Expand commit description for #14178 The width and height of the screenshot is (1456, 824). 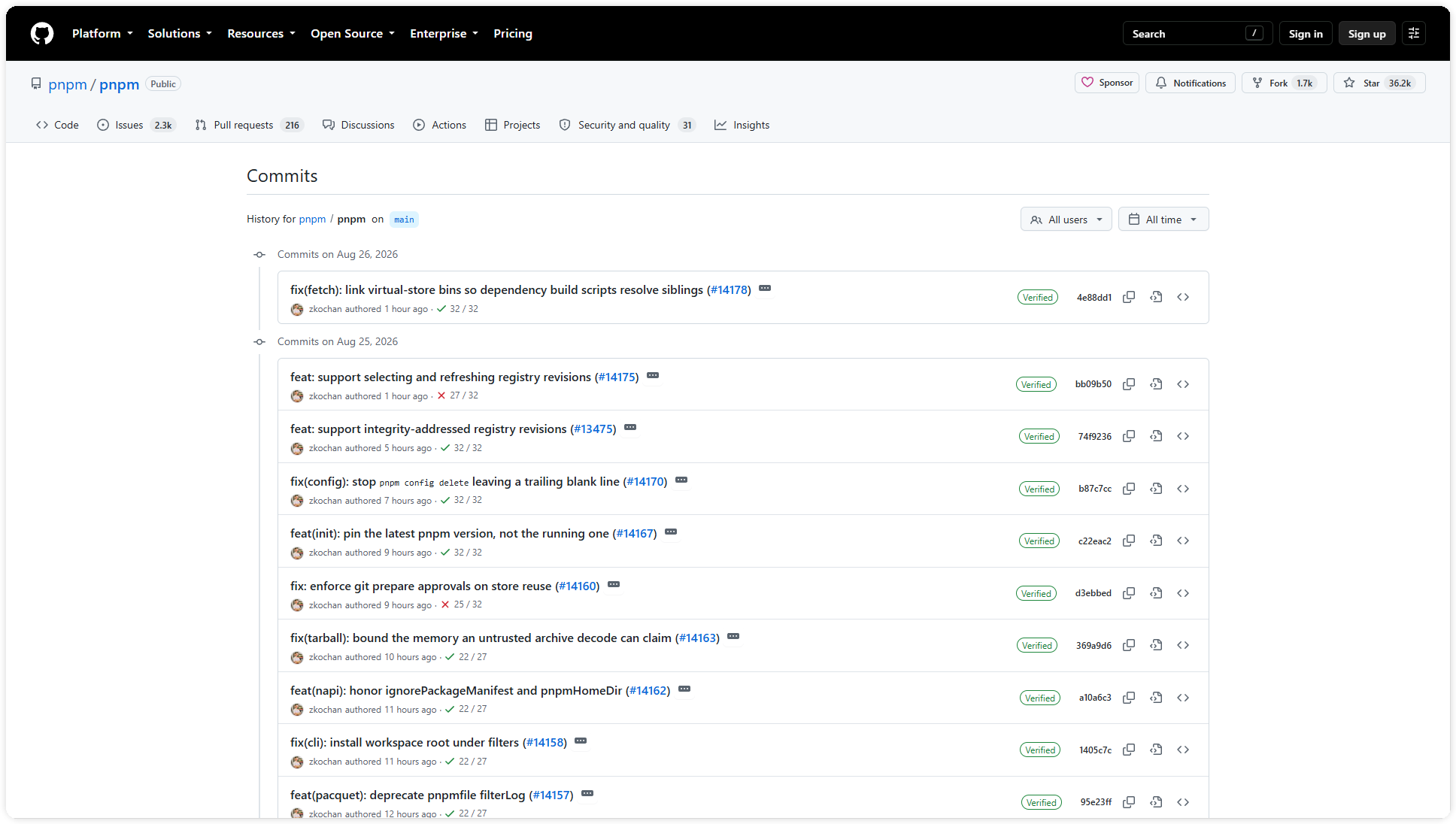point(765,289)
